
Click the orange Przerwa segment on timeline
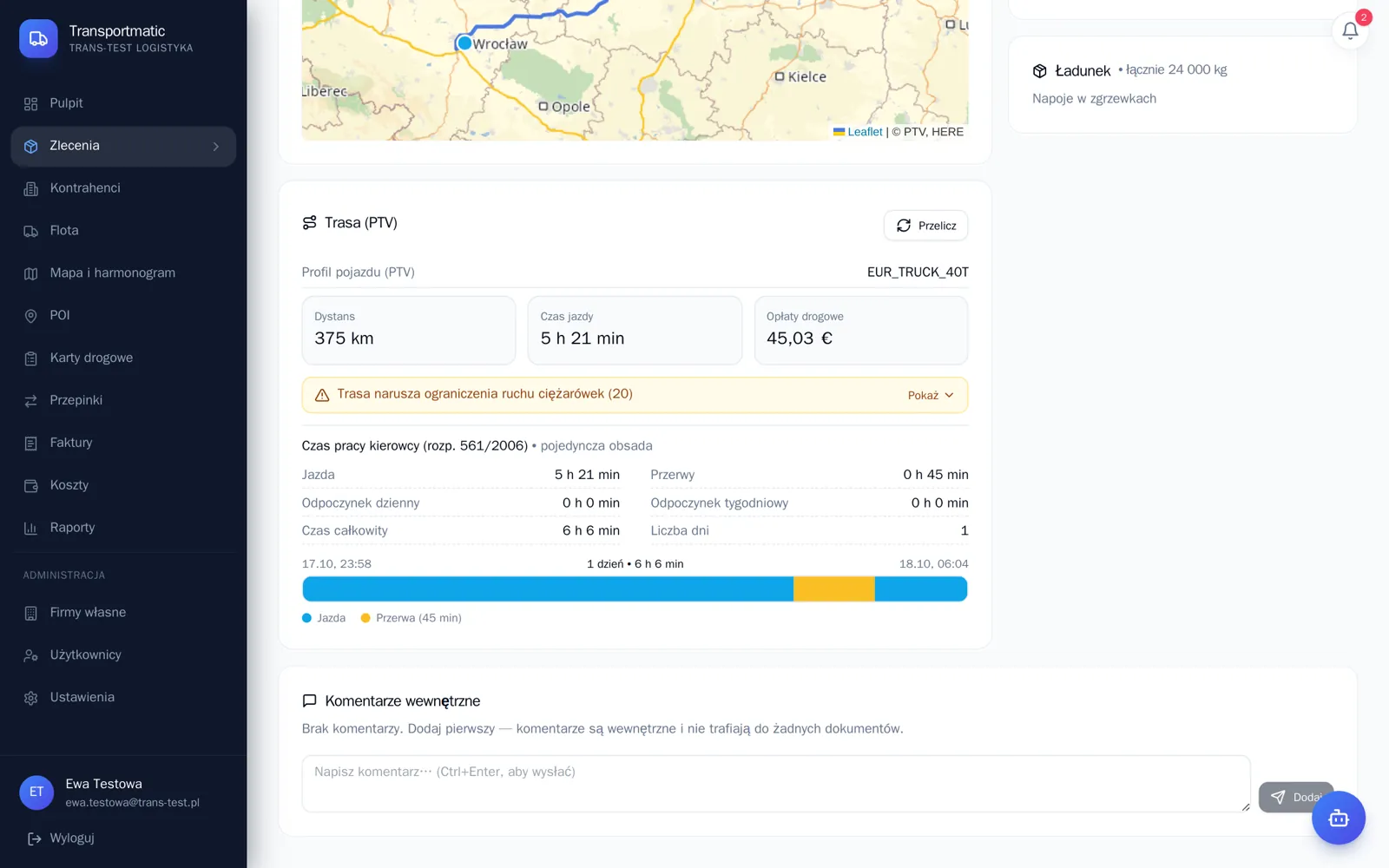(x=834, y=589)
